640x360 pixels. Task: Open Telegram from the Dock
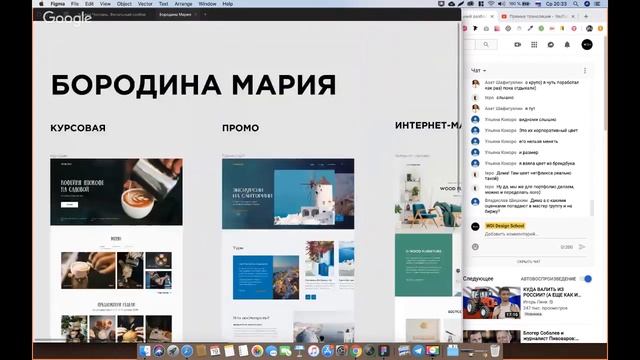[x=418, y=351]
